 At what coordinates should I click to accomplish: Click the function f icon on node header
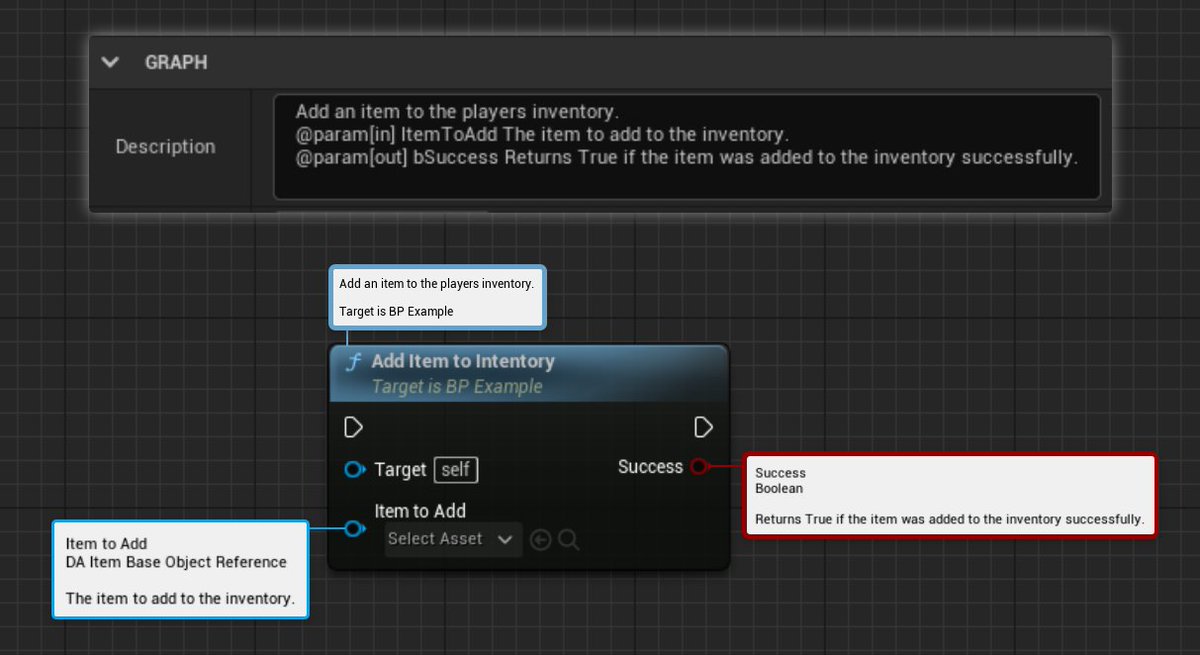point(352,362)
